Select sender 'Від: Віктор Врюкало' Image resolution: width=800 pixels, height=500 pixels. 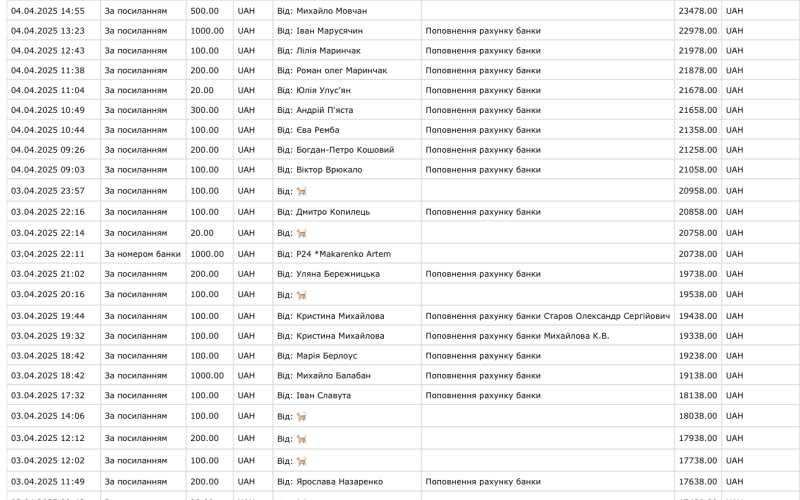coord(320,170)
